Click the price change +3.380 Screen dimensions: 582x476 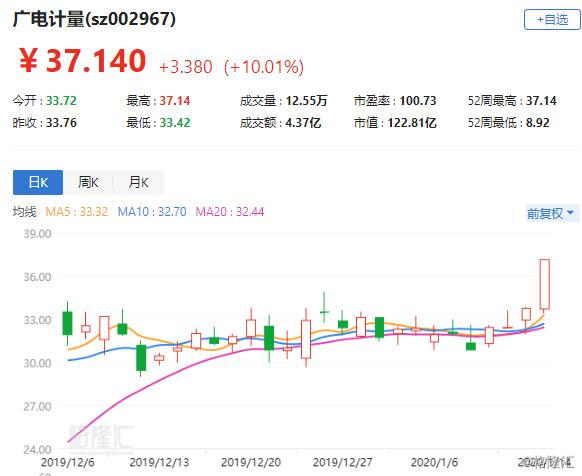pyautogui.click(x=186, y=67)
